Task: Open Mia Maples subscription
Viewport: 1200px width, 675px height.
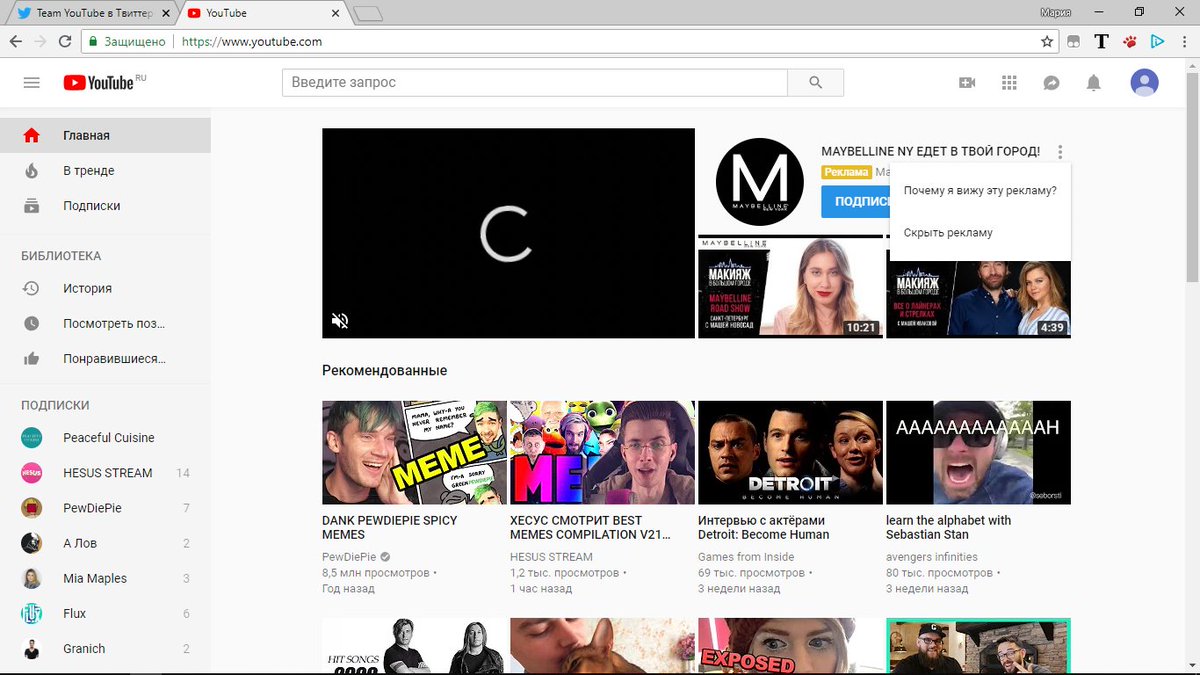Action: click(x=105, y=578)
